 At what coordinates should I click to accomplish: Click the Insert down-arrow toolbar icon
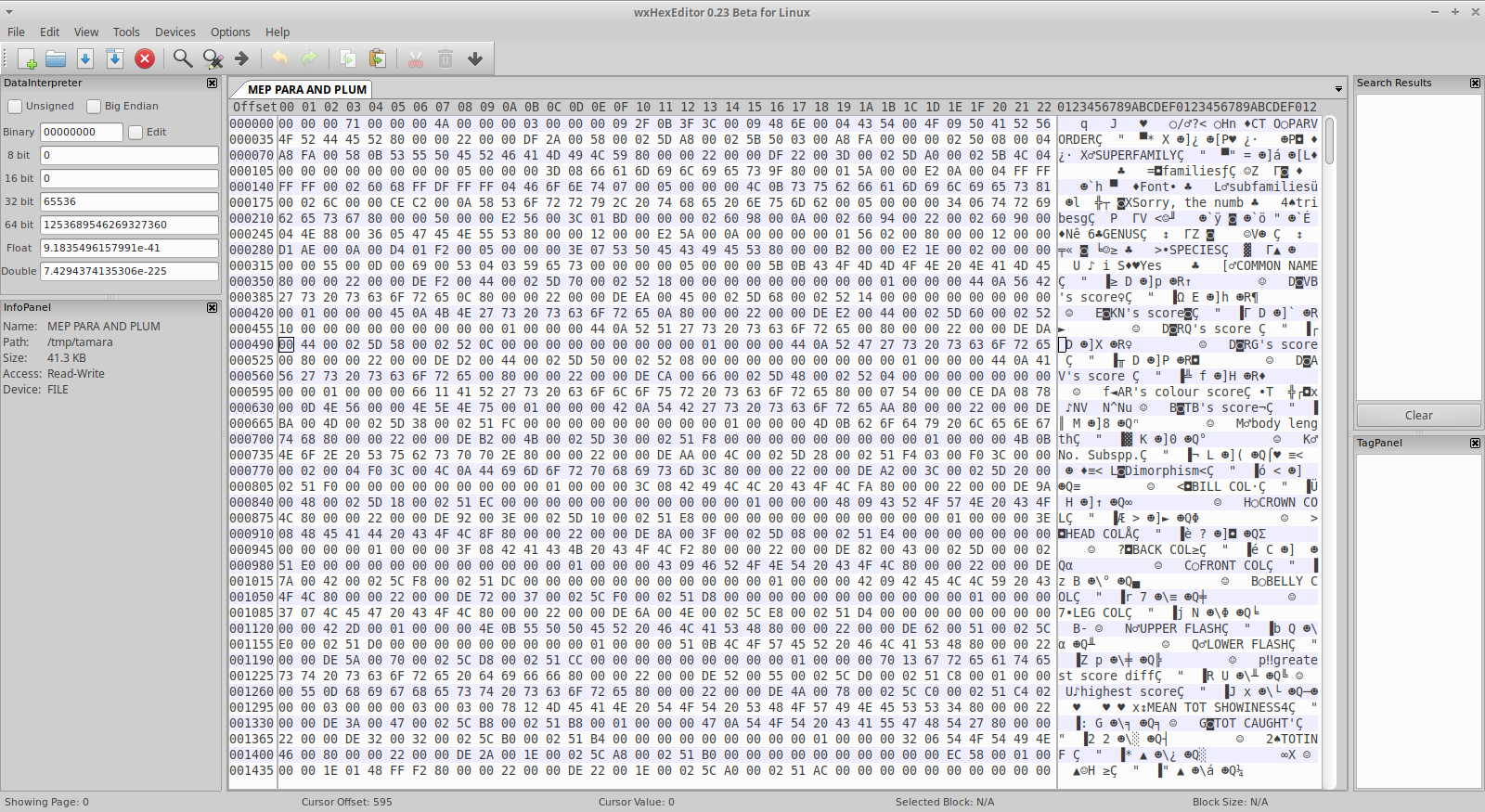click(x=475, y=59)
